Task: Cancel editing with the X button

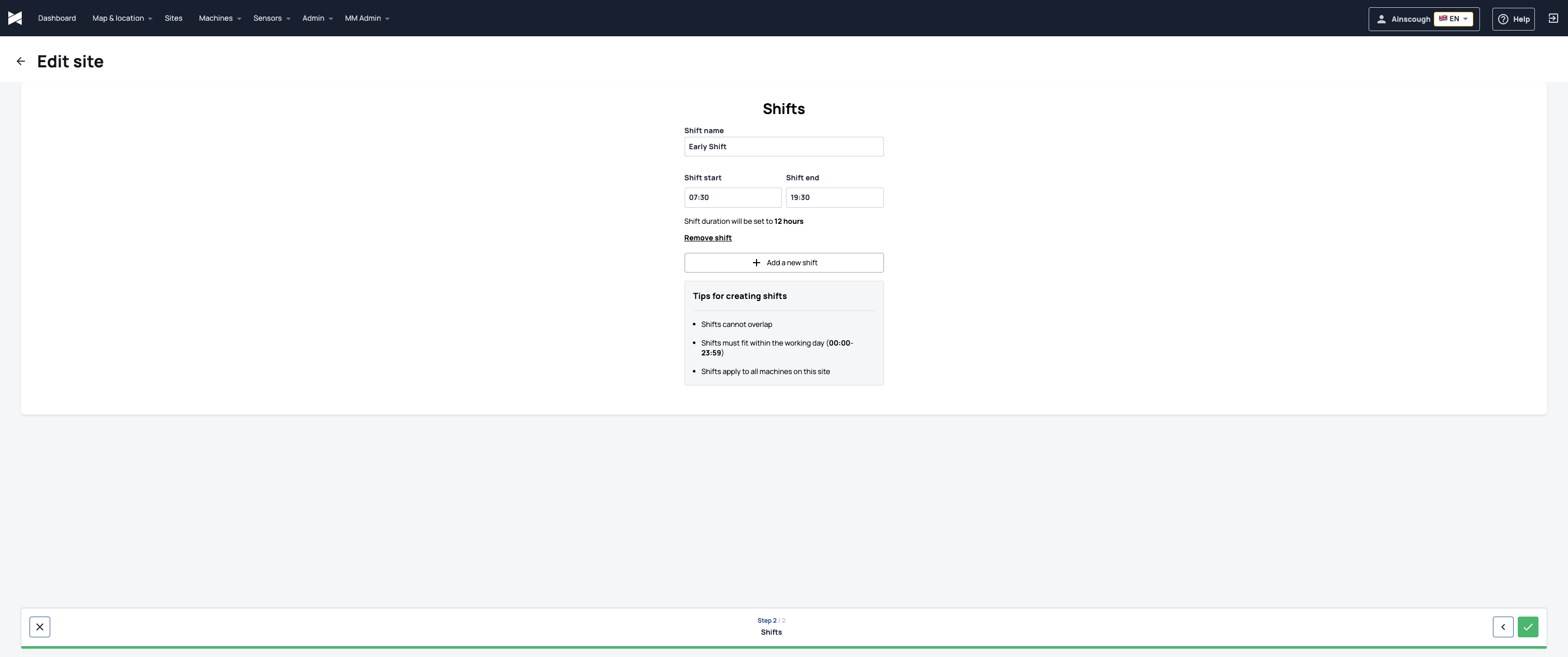Action: click(39, 626)
